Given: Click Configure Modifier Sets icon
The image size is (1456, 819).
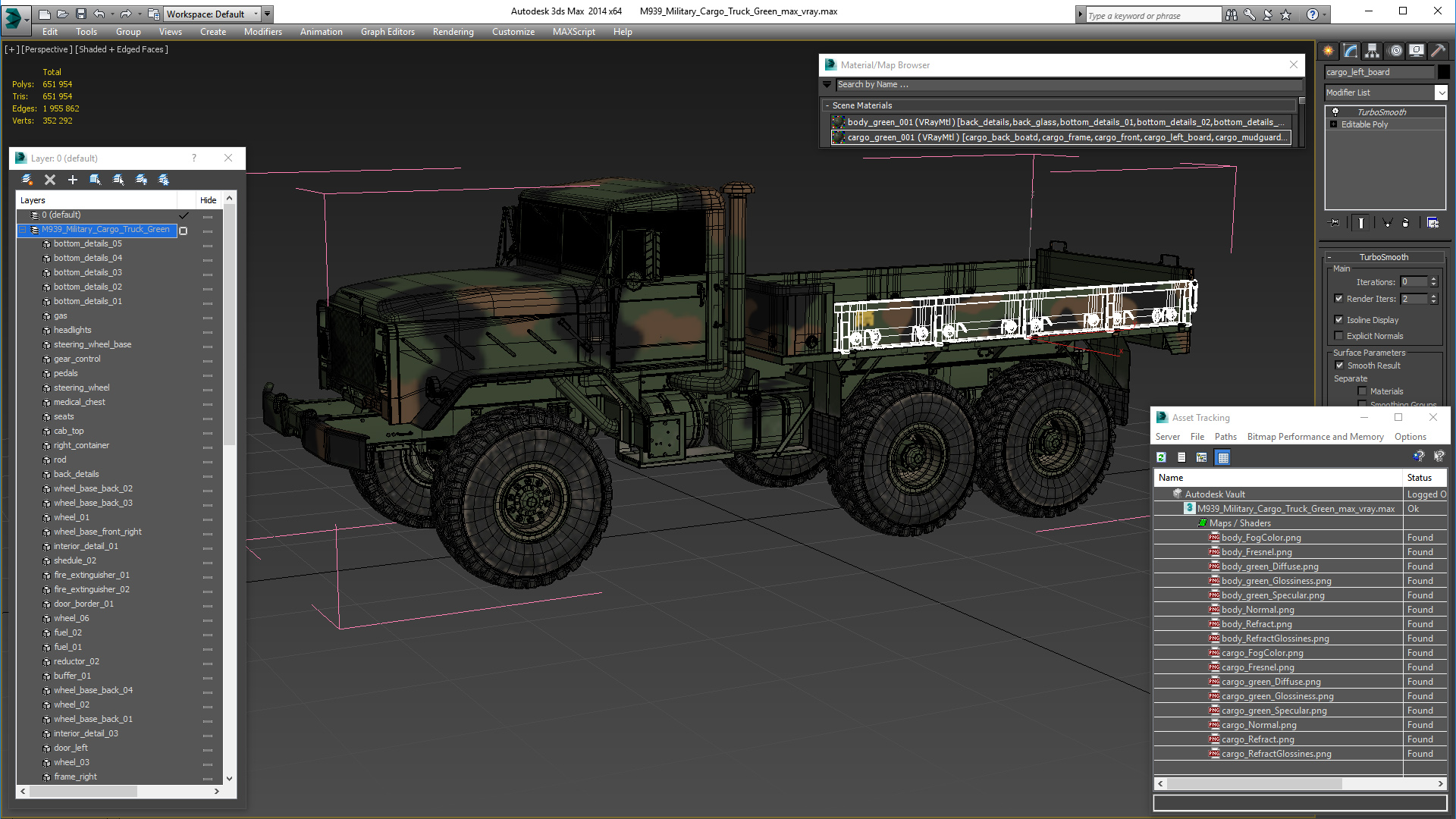Looking at the screenshot, I should [x=1432, y=223].
